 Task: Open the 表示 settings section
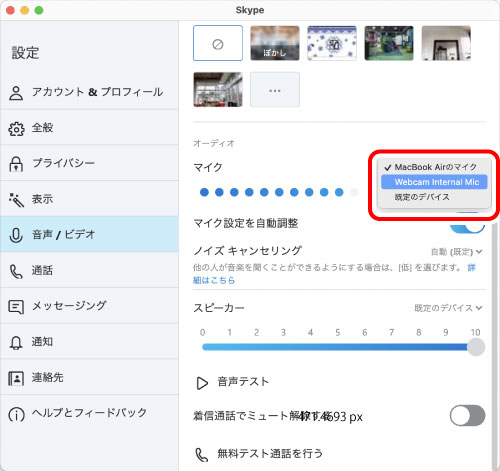[89, 199]
